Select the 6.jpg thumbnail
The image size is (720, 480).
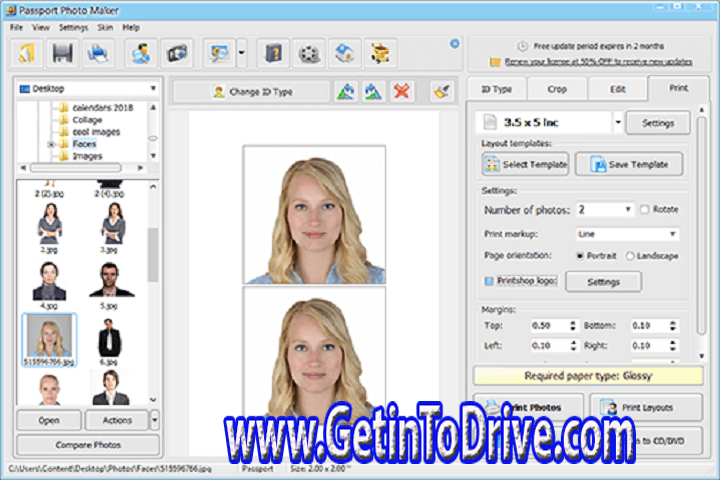(109, 341)
